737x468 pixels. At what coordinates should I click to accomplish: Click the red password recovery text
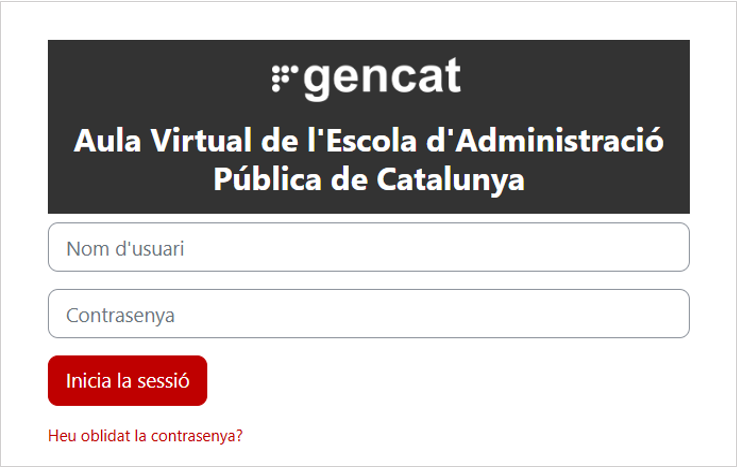145,436
